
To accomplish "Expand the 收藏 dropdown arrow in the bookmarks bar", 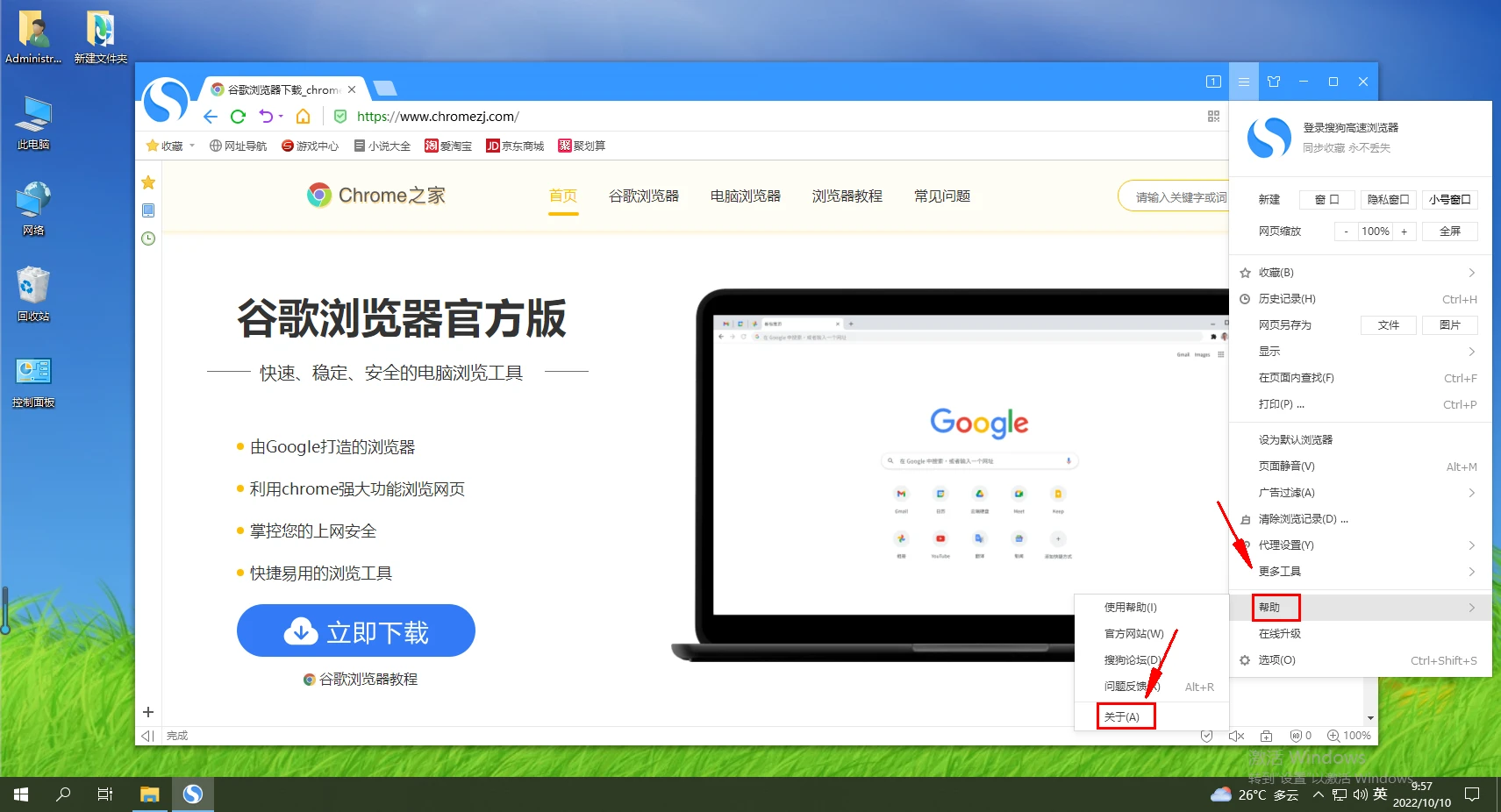I will coord(192,146).
